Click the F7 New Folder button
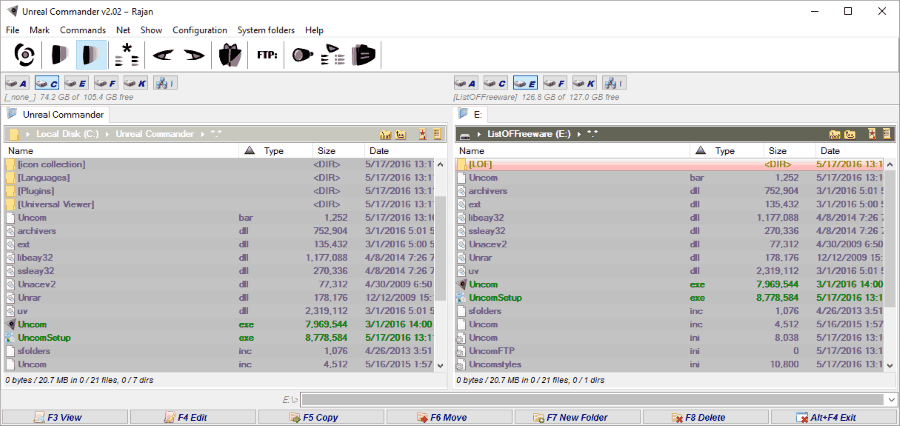 pos(578,417)
